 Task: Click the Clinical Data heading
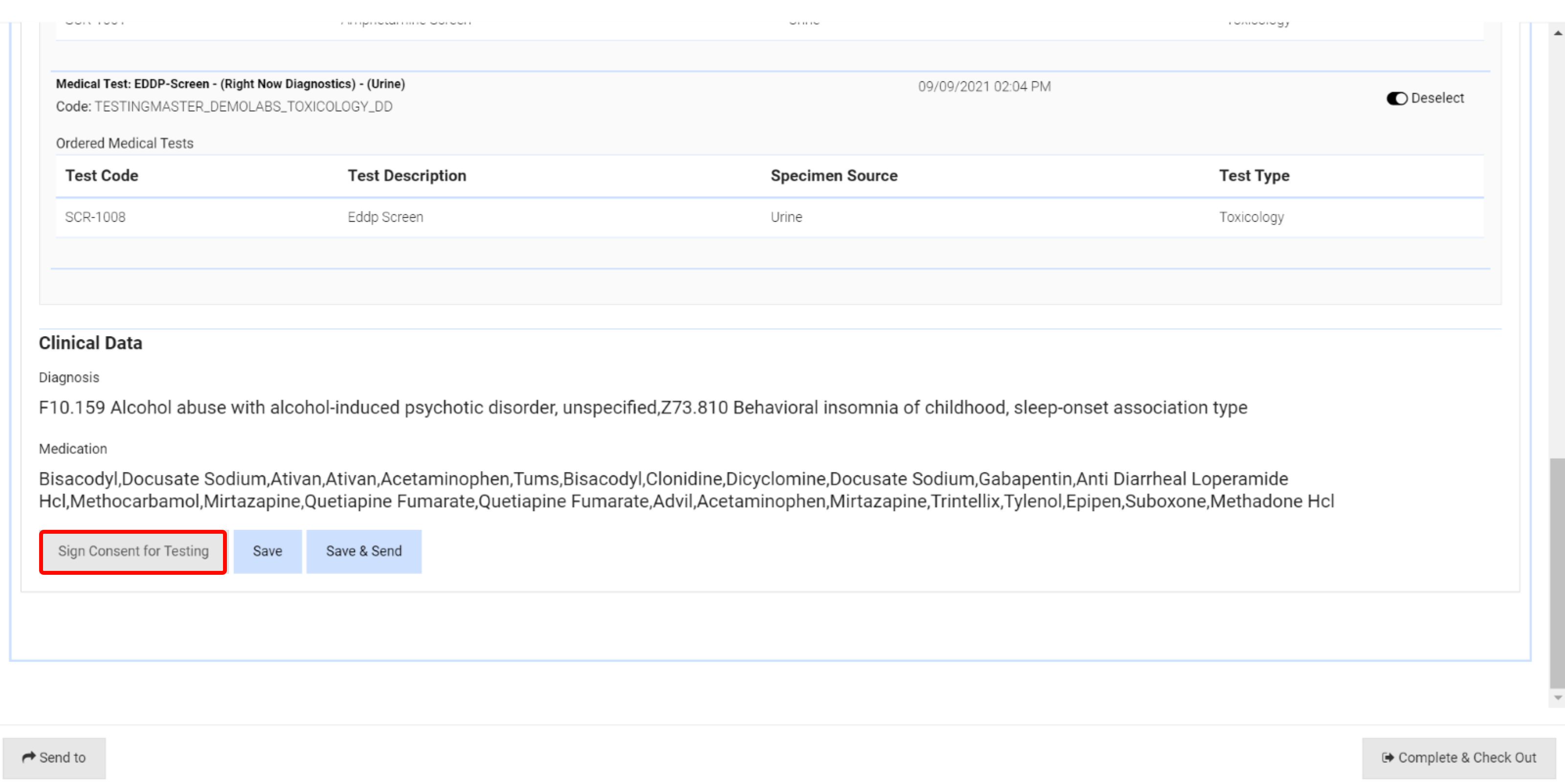pyautogui.click(x=90, y=343)
